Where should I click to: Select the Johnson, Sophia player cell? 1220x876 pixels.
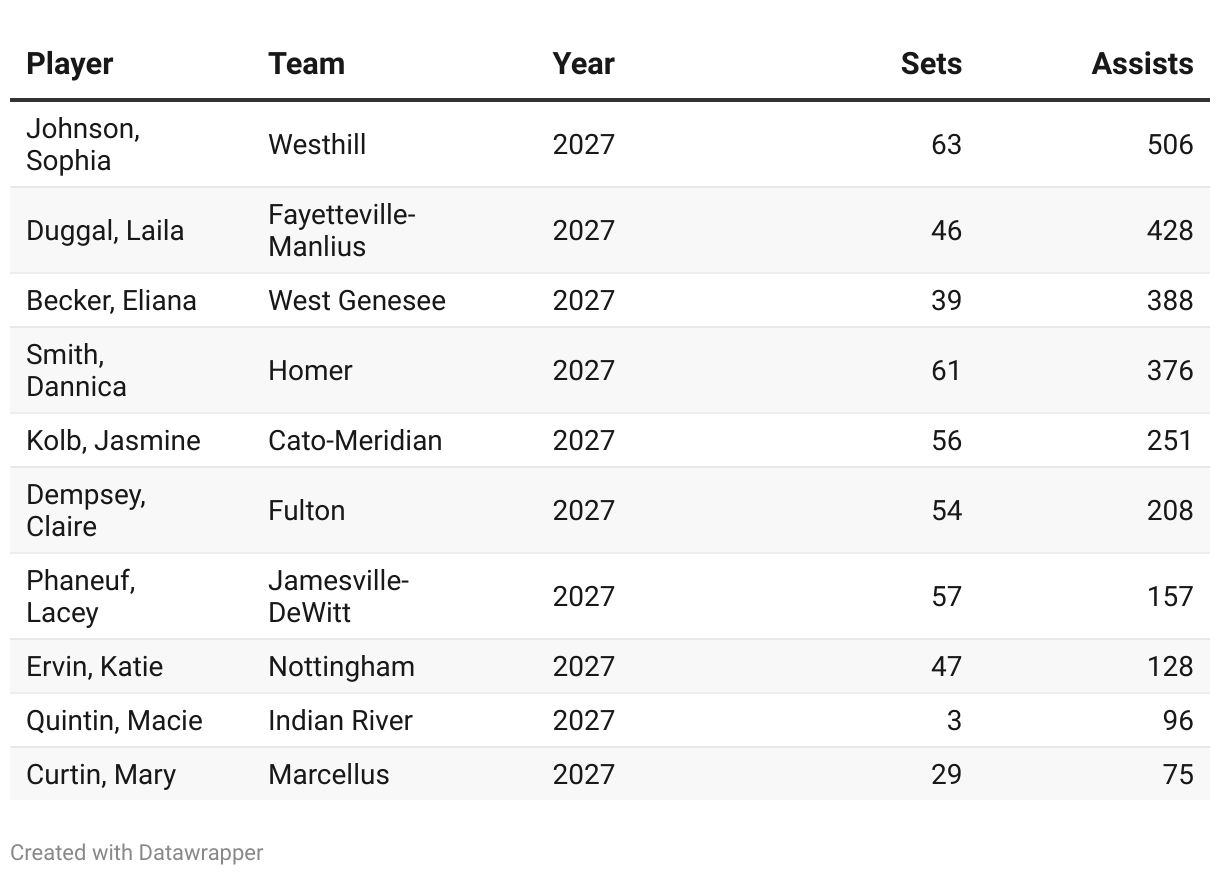(83, 145)
